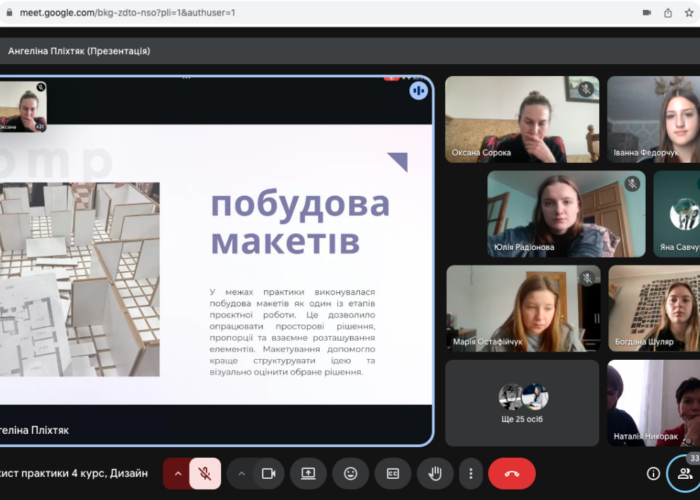Screen dimensions: 700x500
Task: Open the emoji reactions button
Action: (x=351, y=473)
